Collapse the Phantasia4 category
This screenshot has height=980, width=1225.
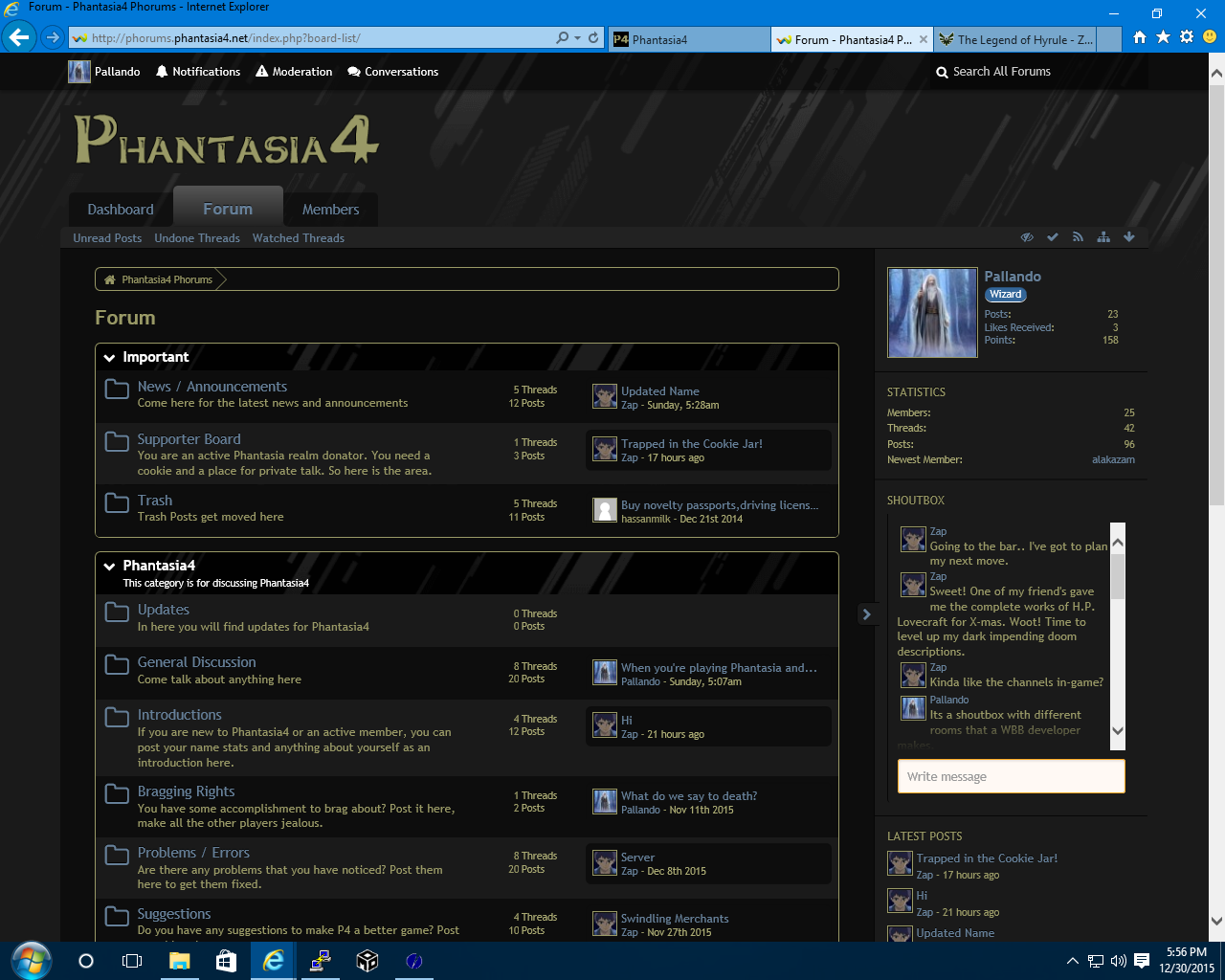click(110, 567)
